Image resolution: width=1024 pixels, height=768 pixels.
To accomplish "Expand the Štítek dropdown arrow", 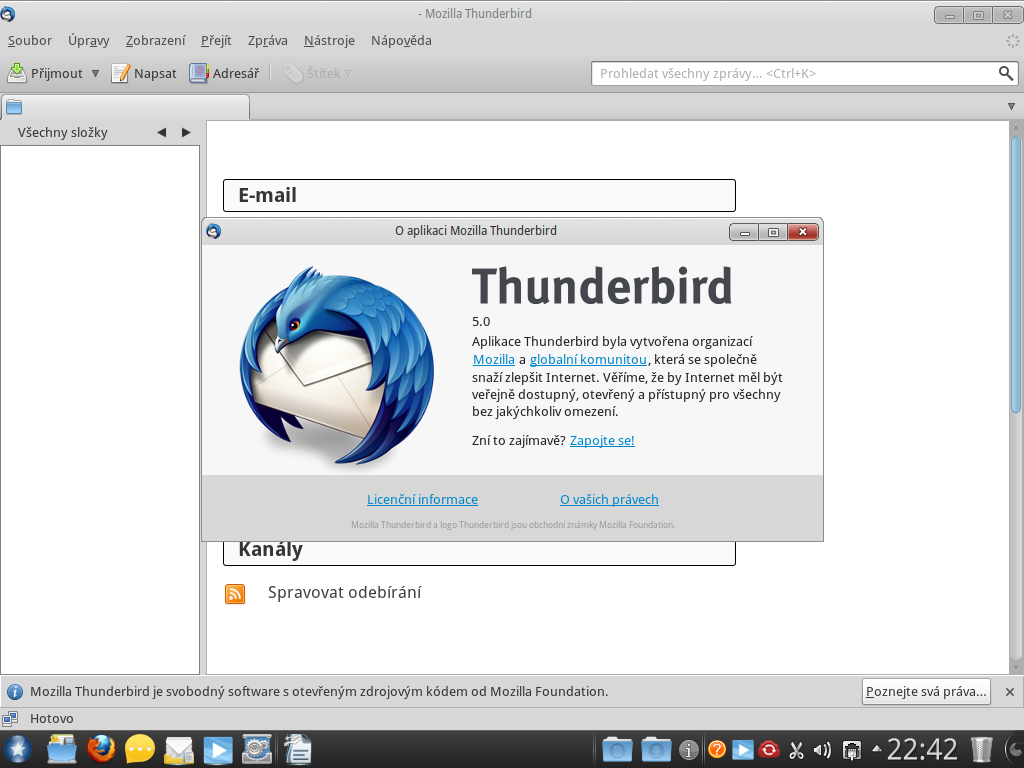I will tap(349, 73).
